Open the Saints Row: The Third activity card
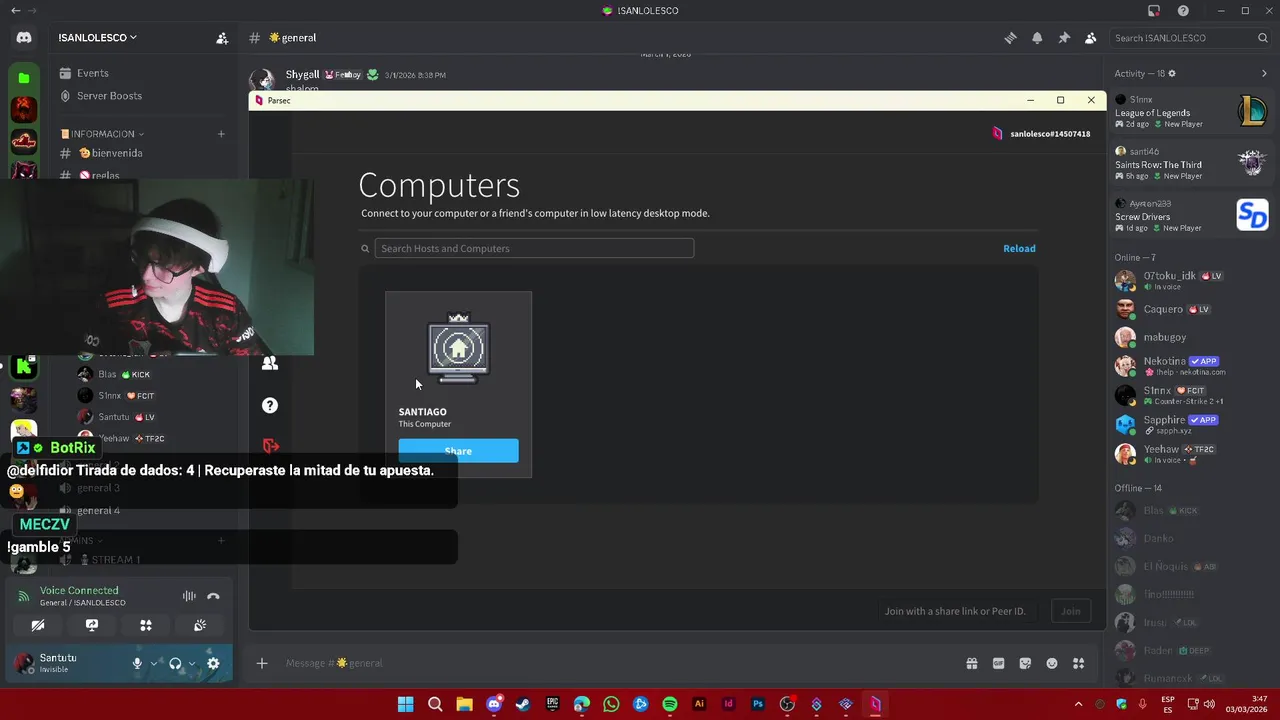The width and height of the screenshot is (1280, 720). pyautogui.click(x=1191, y=164)
